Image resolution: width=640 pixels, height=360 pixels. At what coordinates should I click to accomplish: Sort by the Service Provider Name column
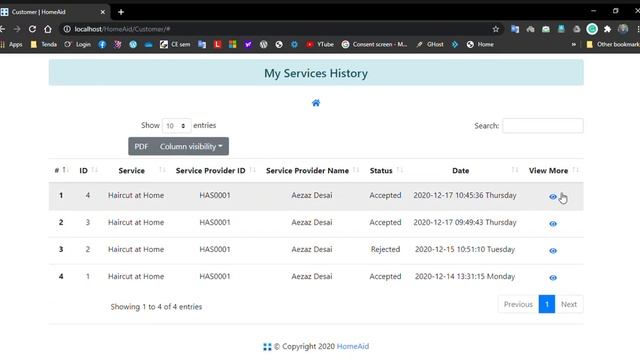click(312, 171)
